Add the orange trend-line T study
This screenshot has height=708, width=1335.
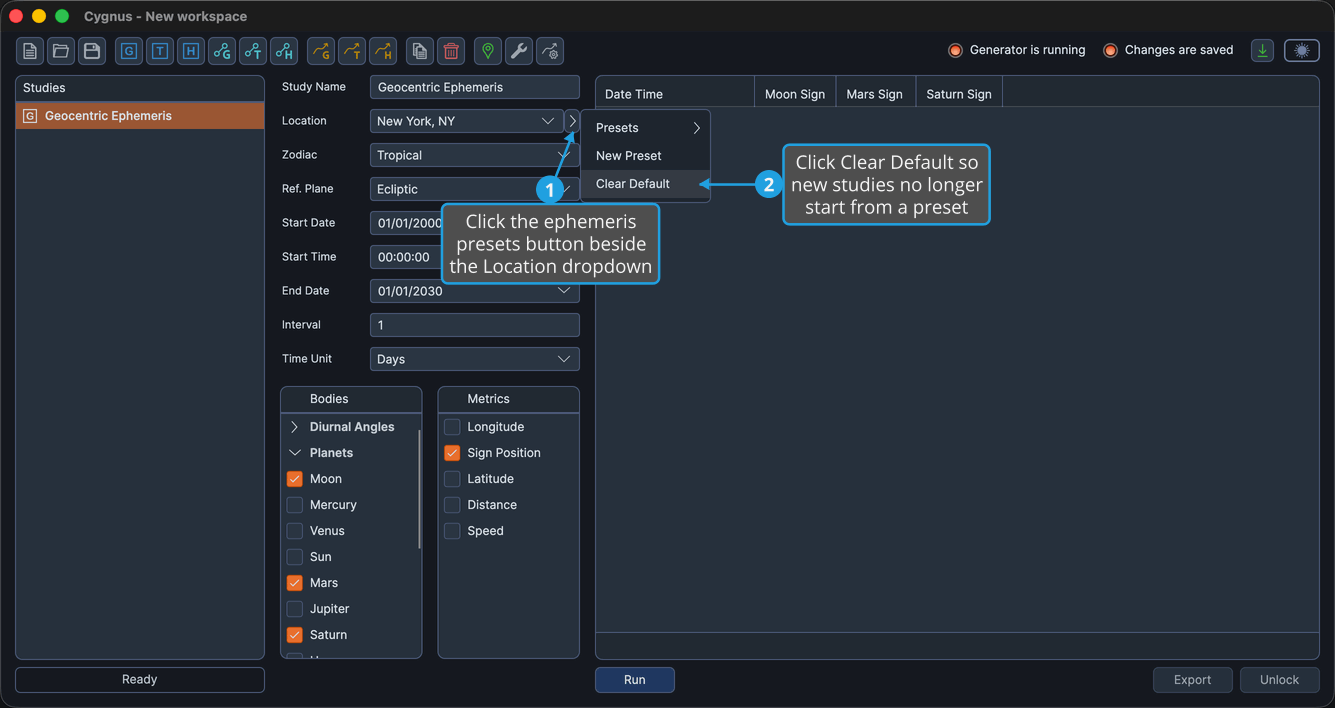coord(352,51)
